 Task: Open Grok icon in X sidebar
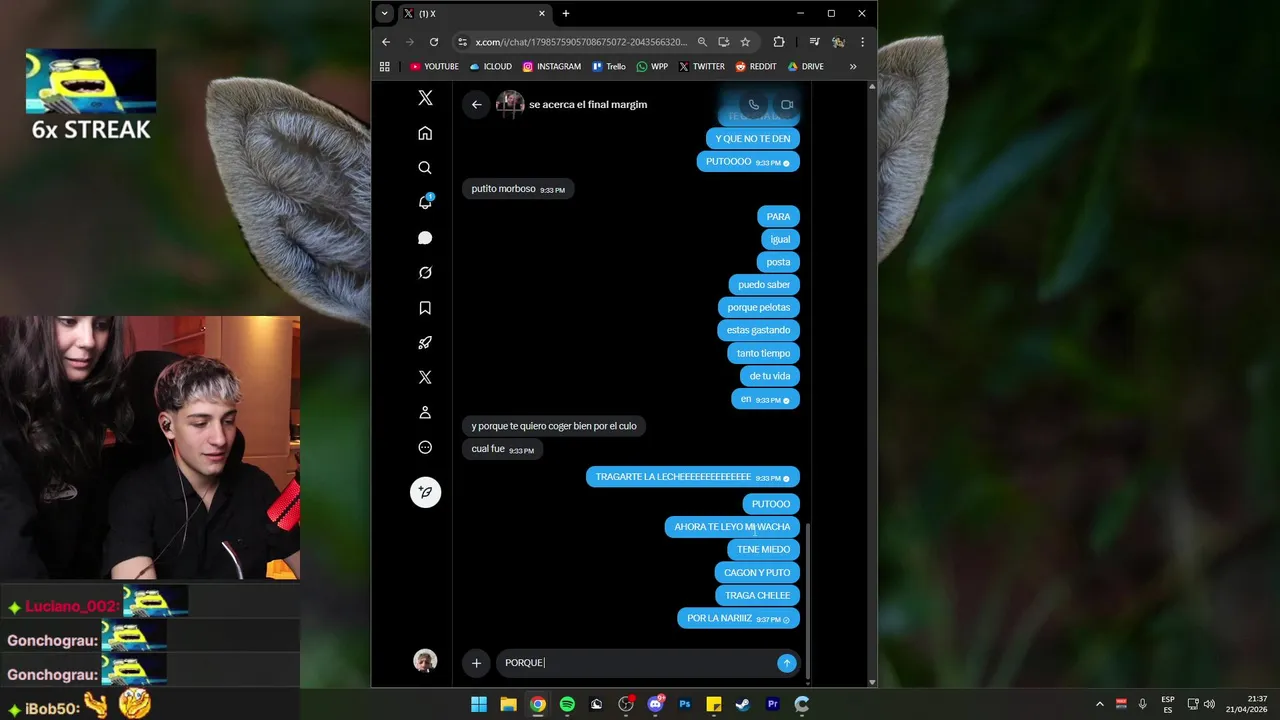point(425,273)
